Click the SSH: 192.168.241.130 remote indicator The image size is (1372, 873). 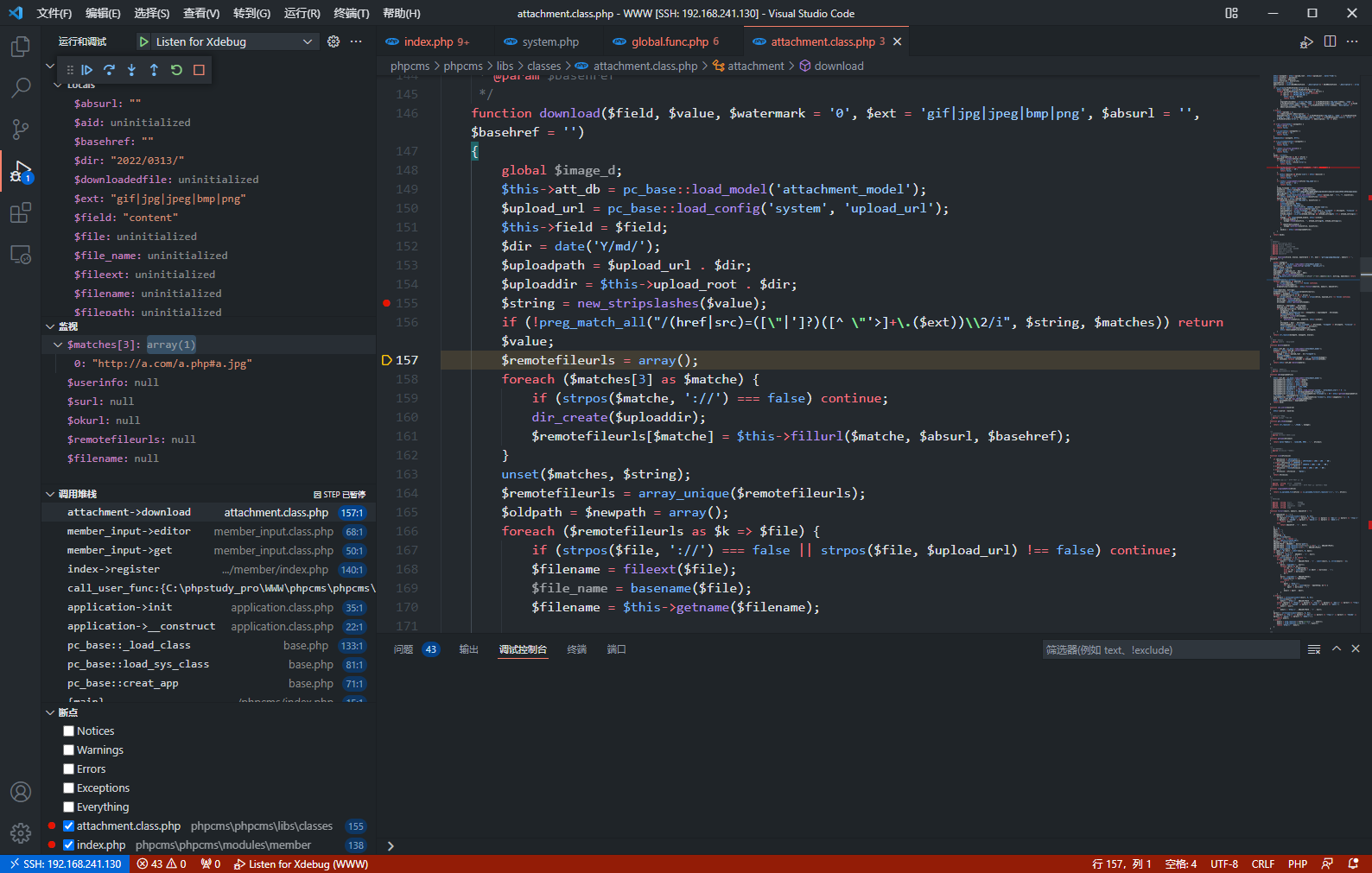65,864
